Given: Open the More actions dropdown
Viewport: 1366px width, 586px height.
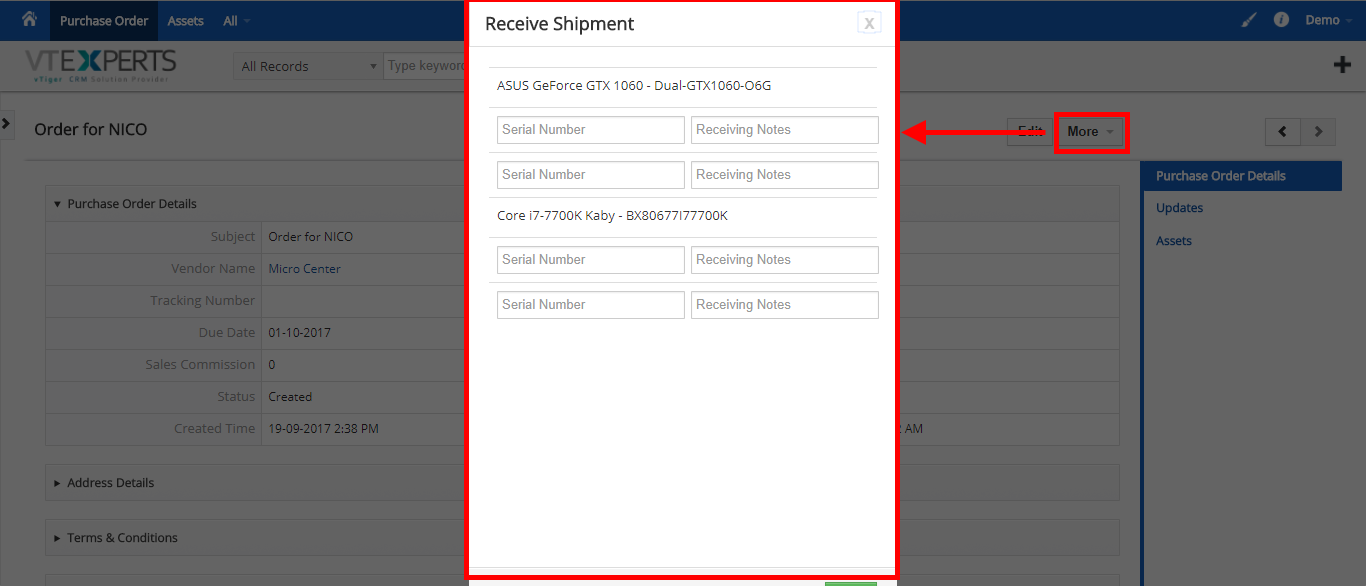Looking at the screenshot, I should (1090, 132).
